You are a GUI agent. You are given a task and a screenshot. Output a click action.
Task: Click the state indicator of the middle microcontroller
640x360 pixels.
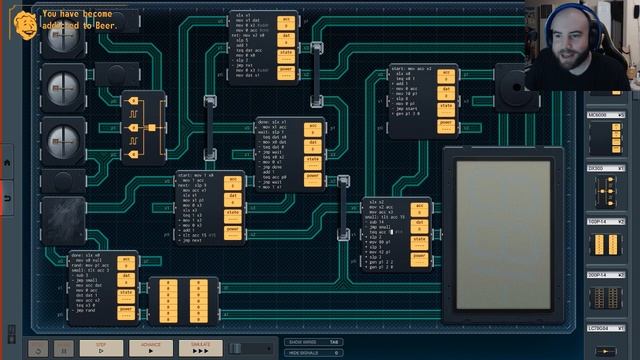pyautogui.click(x=313, y=163)
